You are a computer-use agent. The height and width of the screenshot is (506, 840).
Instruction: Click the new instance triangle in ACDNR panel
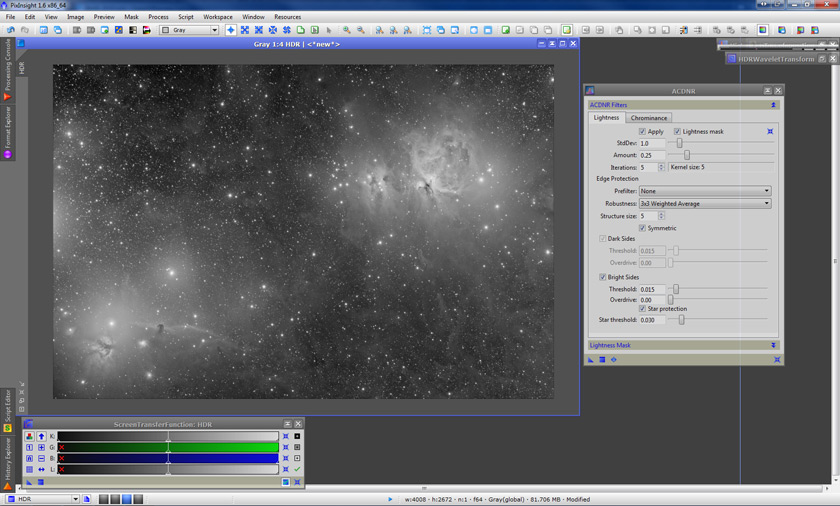tap(591, 359)
